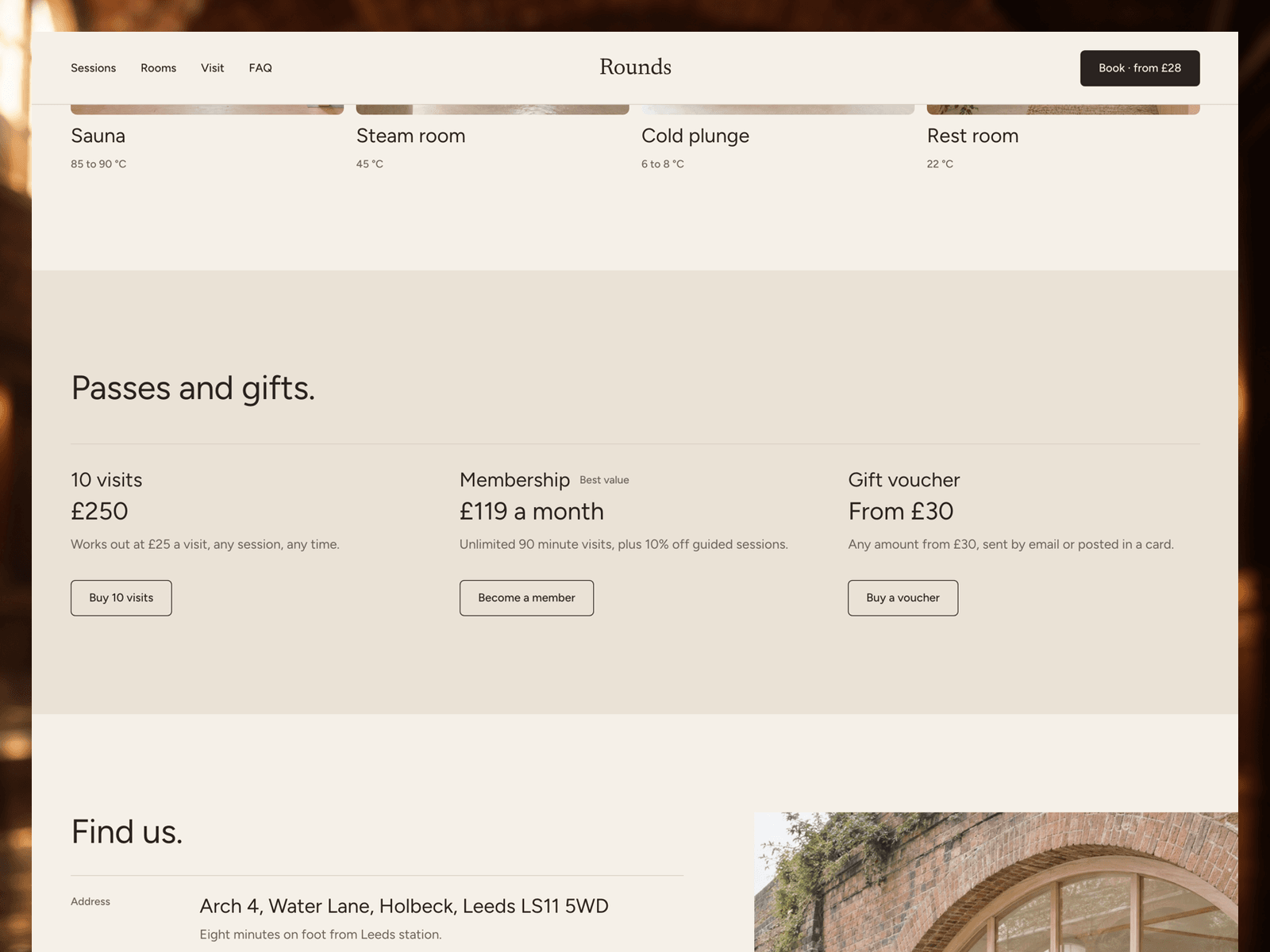The width and height of the screenshot is (1270, 952).
Task: Click the Any amount from £30 description
Action: click(1010, 544)
